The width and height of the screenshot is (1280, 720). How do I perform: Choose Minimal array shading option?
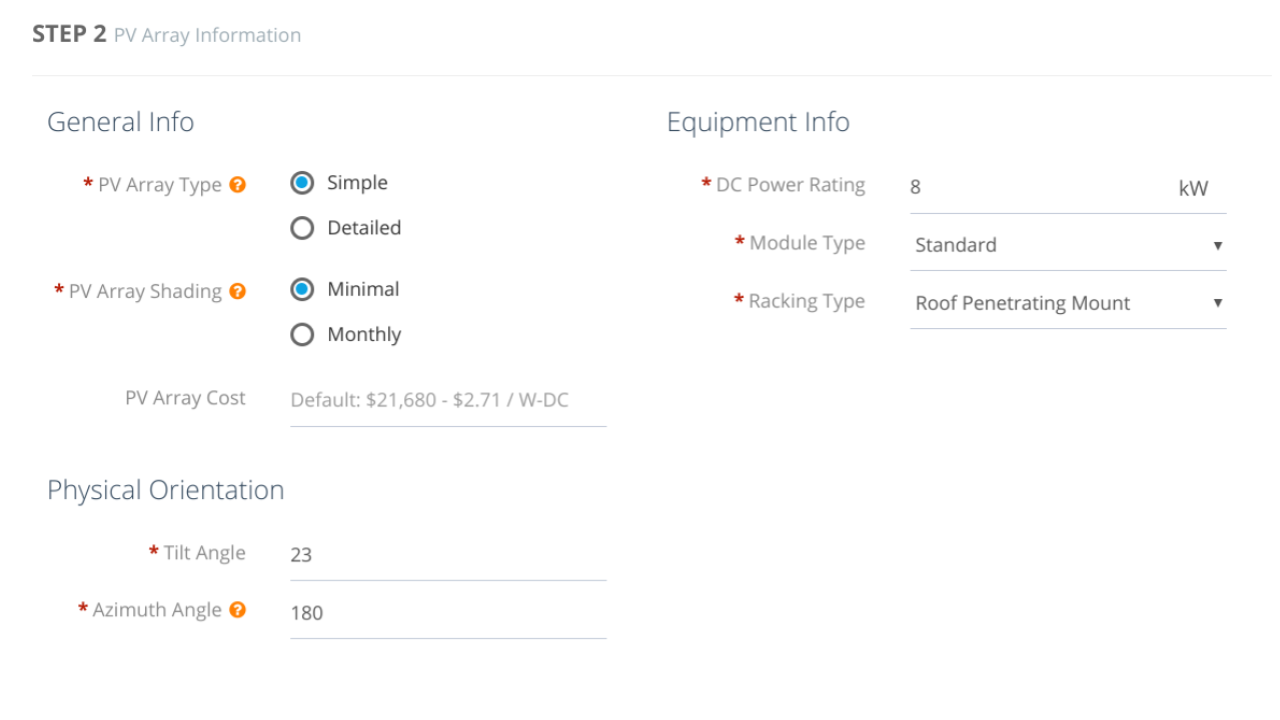click(x=302, y=289)
